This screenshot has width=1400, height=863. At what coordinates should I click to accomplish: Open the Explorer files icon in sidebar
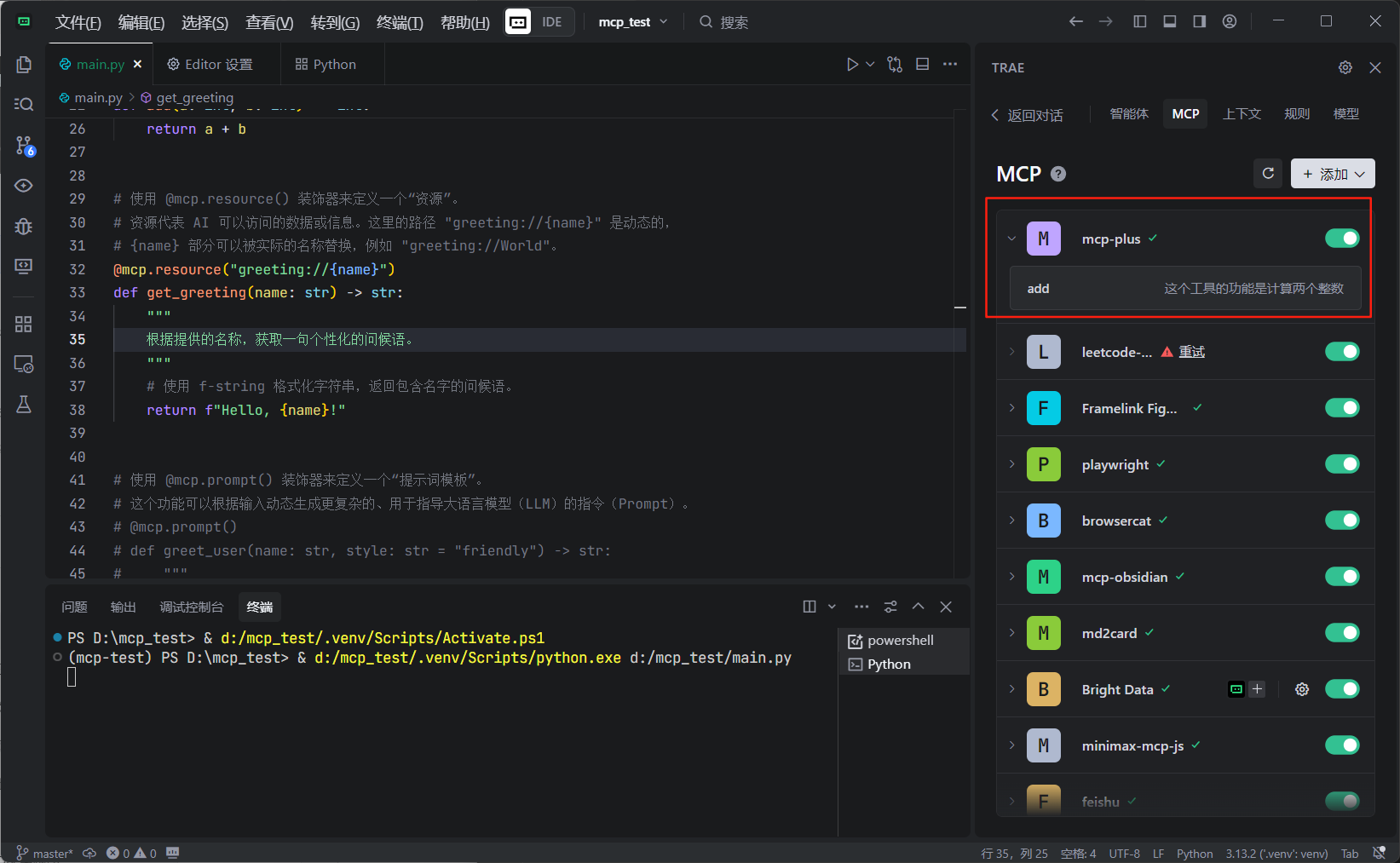click(x=24, y=65)
